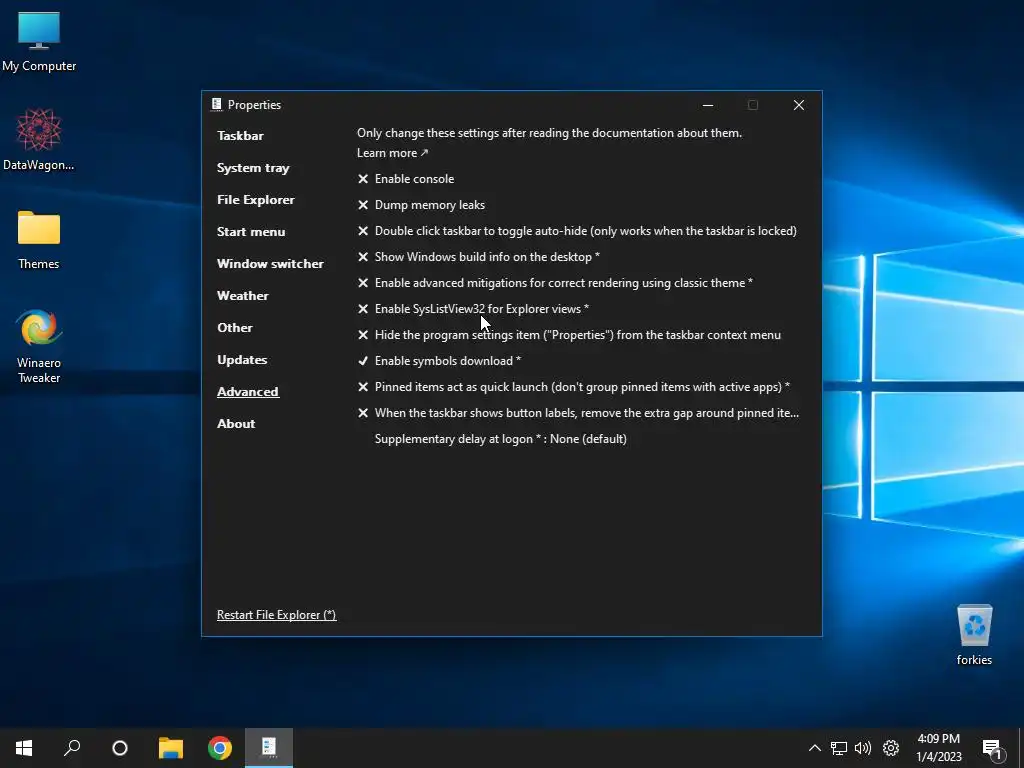
Task: Enable SysListView32 for Explorer views
Action: (x=473, y=309)
